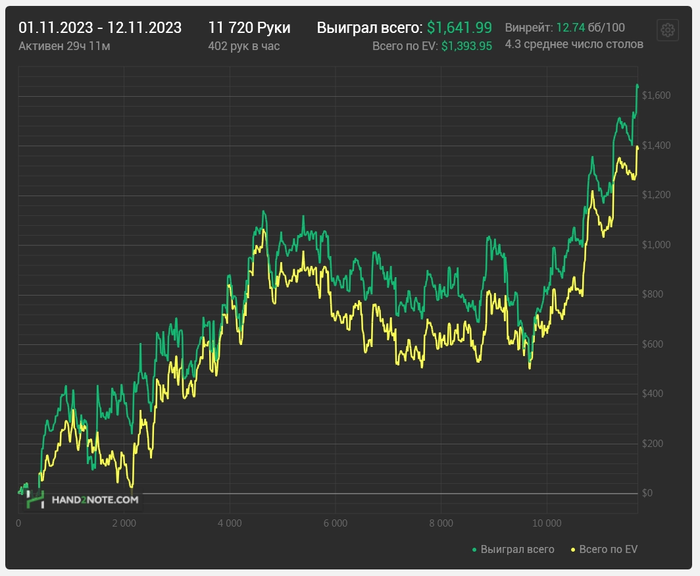Click the yellow legend dot for EV
Viewport: 700px width, 576px height.
pyautogui.click(x=573, y=550)
